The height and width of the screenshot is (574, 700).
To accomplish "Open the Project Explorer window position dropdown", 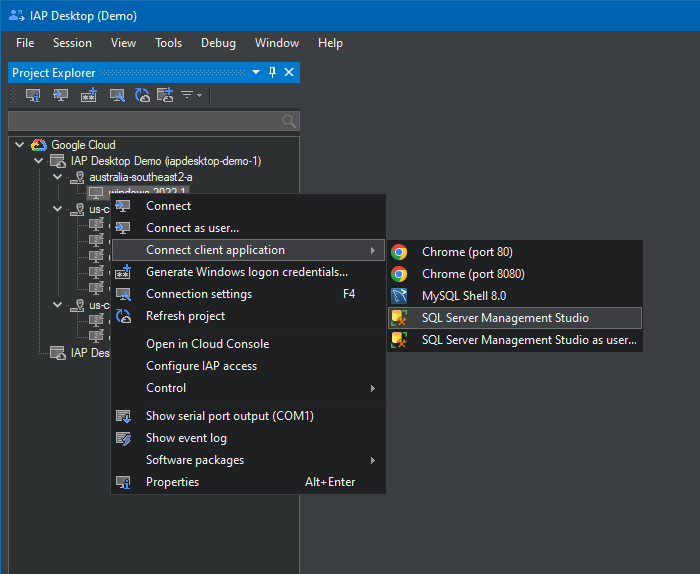I will pos(256,72).
